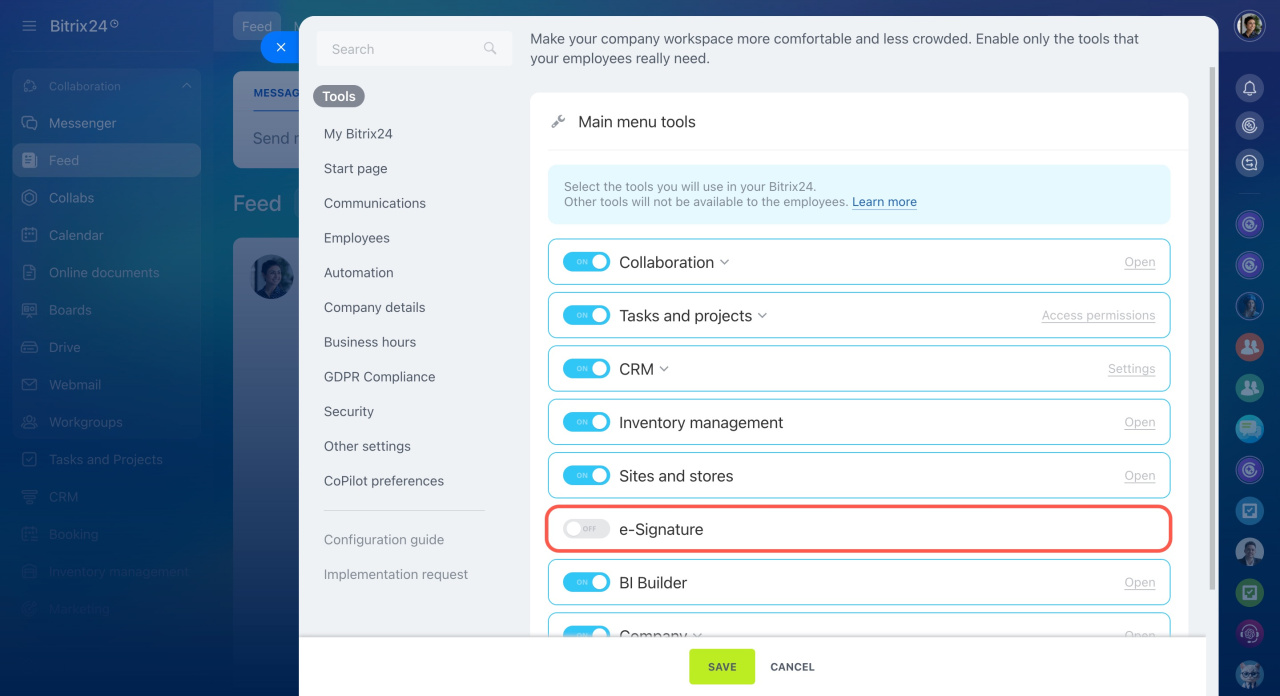
Task: Click the Collabs hexagon icon
Action: tap(30, 198)
